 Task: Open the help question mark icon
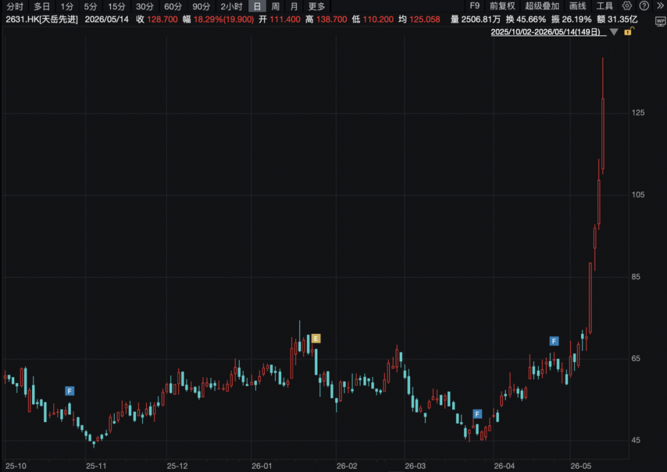[644, 6]
